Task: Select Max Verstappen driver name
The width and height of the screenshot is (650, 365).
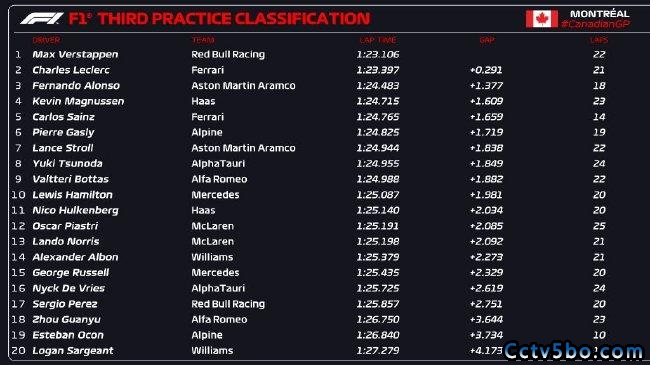Action: tap(75, 54)
